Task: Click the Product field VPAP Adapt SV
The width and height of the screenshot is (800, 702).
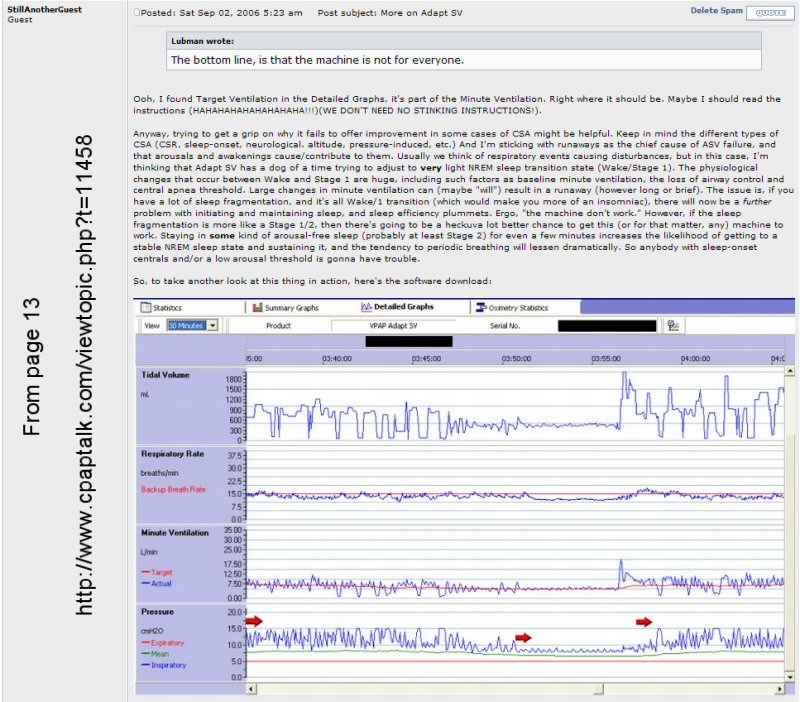Action: (x=393, y=325)
